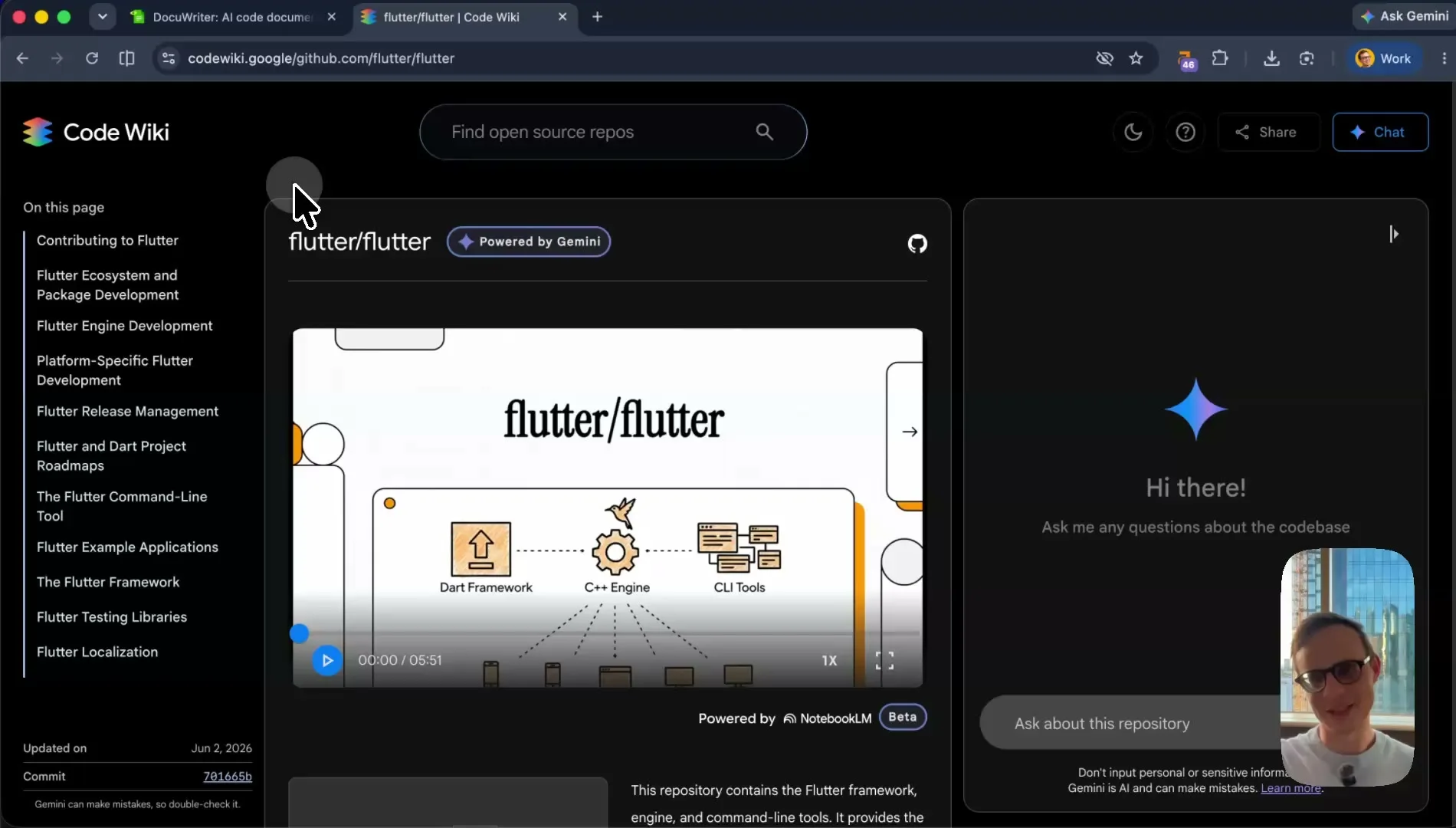The height and width of the screenshot is (828, 1456).
Task: Focus the Ask about this repository field
Action: click(x=1130, y=723)
